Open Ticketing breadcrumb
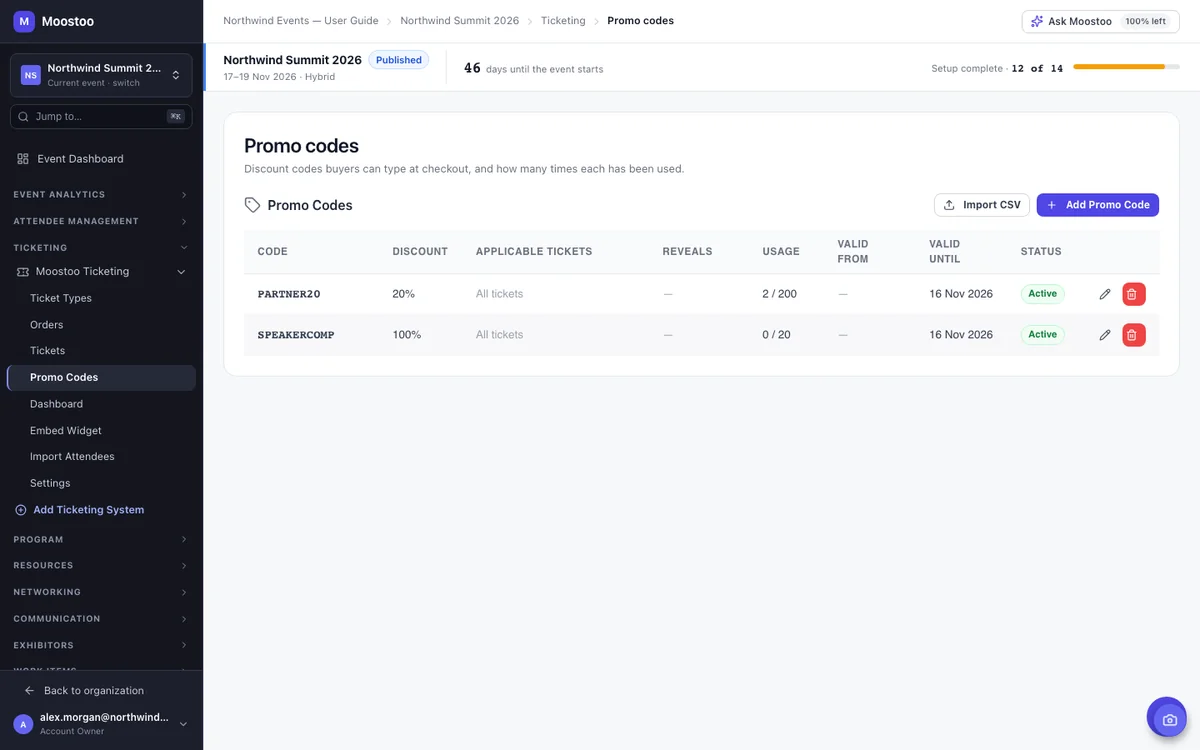The width and height of the screenshot is (1200, 750). tap(563, 21)
